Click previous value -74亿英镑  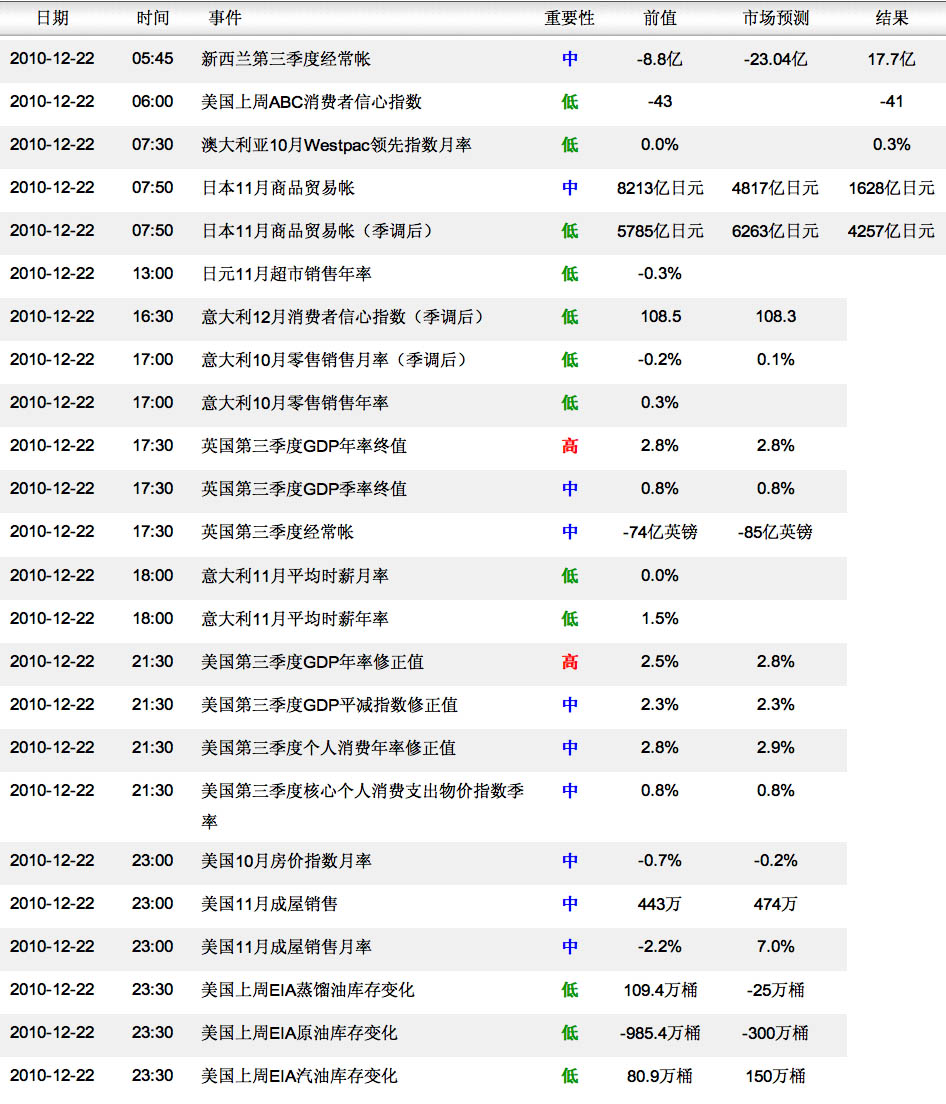point(660,532)
